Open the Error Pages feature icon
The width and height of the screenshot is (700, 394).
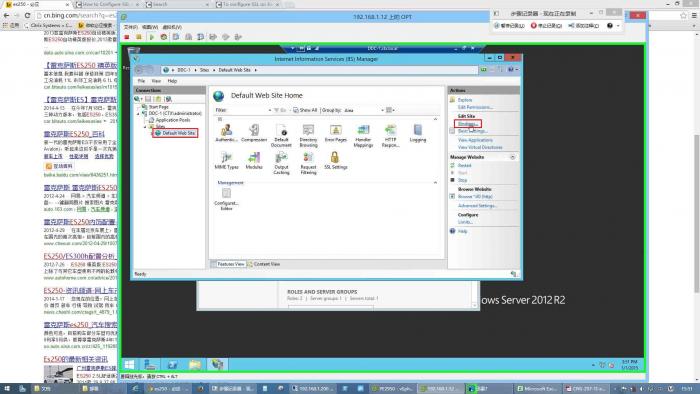(x=336, y=133)
